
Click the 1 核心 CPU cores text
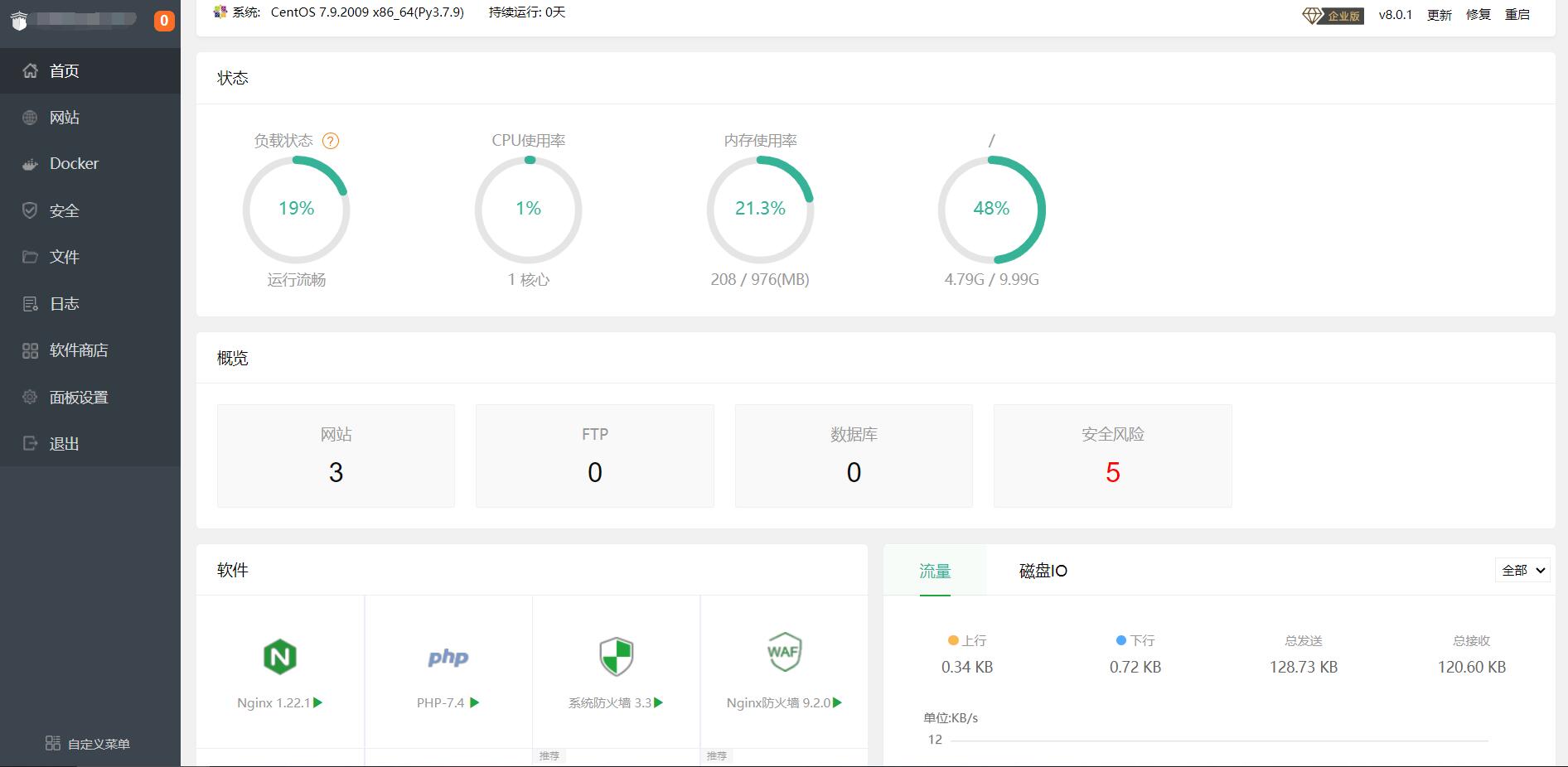coord(529,280)
